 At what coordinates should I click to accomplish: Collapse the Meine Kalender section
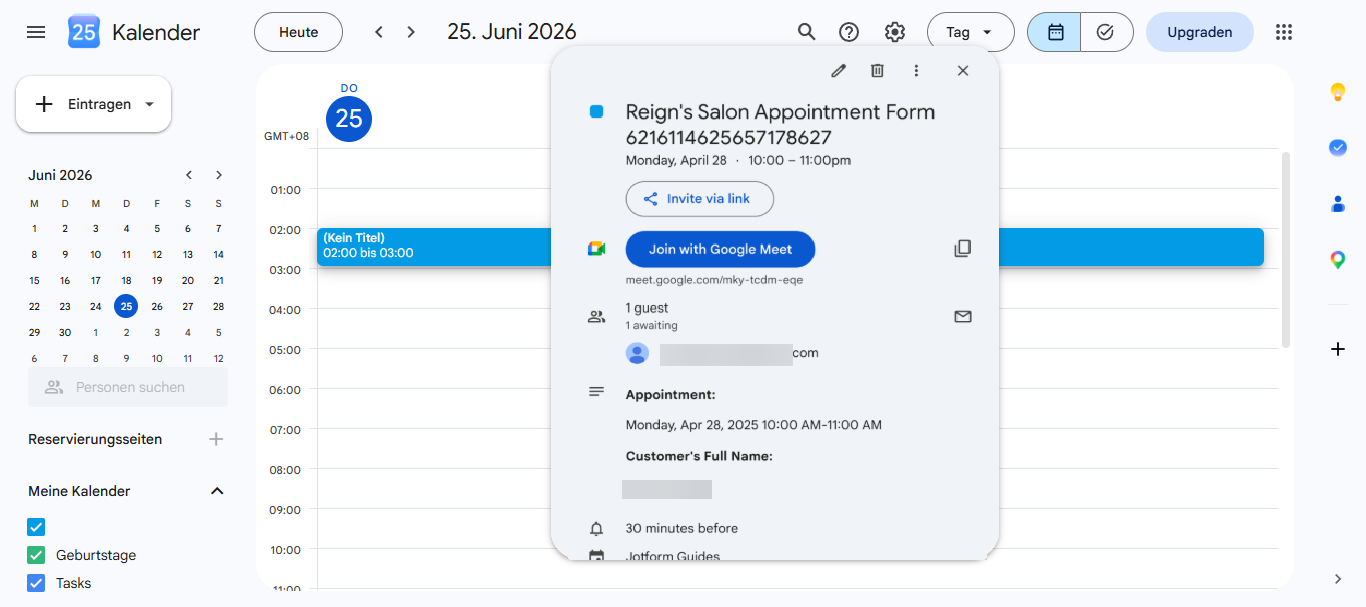pyautogui.click(x=216, y=491)
